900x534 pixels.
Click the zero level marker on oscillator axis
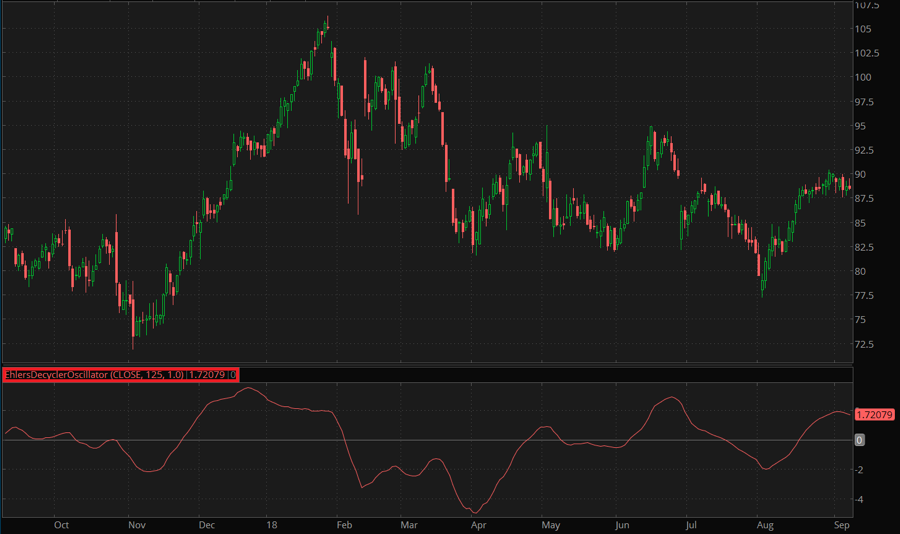click(x=860, y=440)
